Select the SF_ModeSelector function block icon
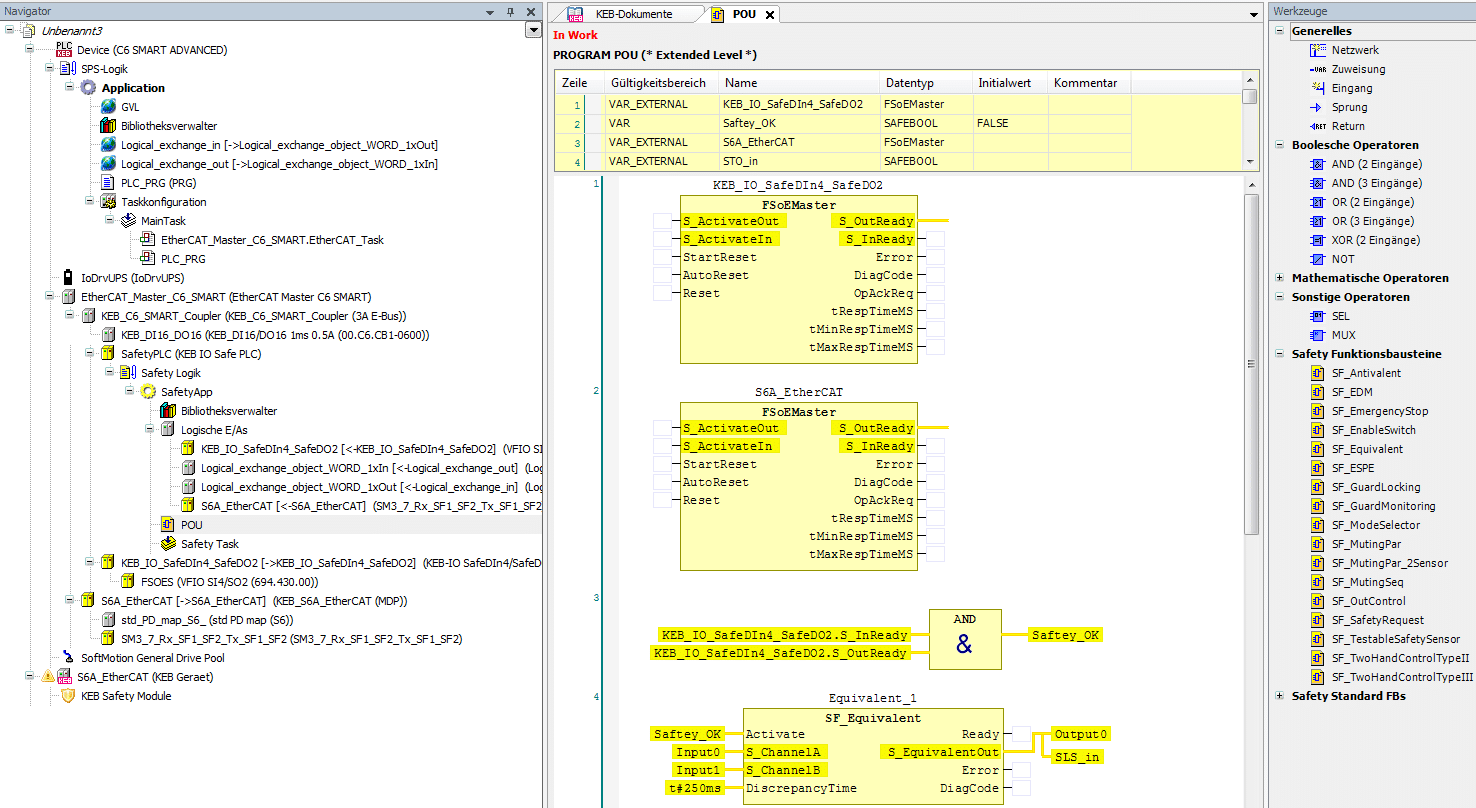 coord(1318,525)
